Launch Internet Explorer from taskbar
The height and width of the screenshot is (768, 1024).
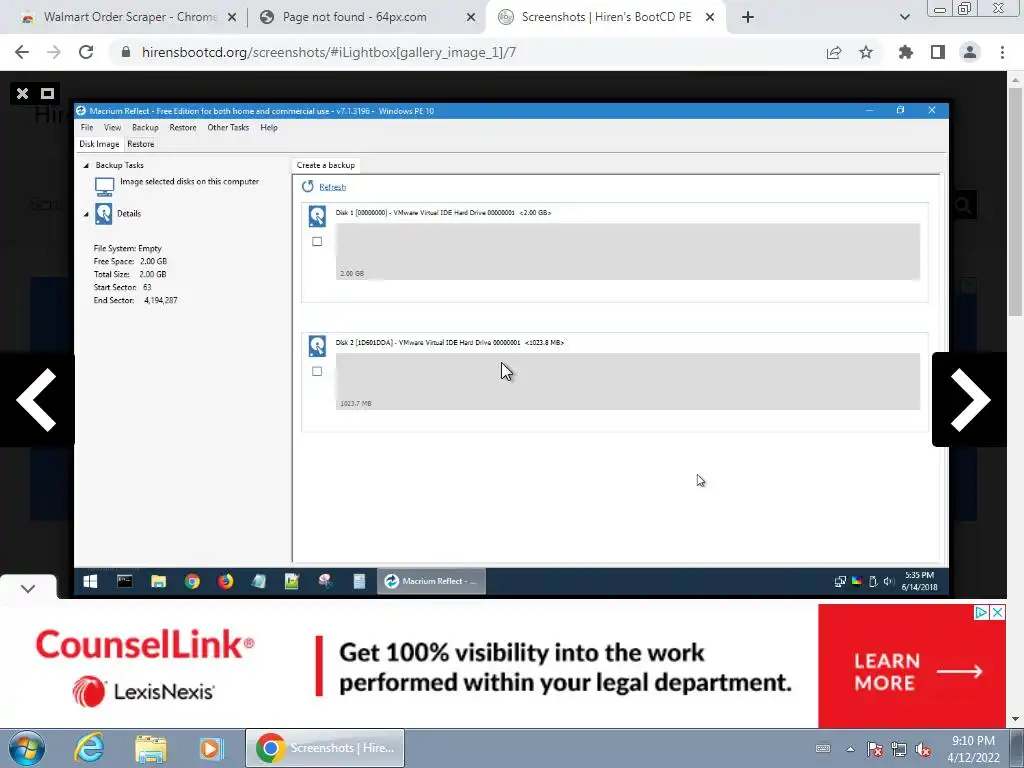[89, 748]
